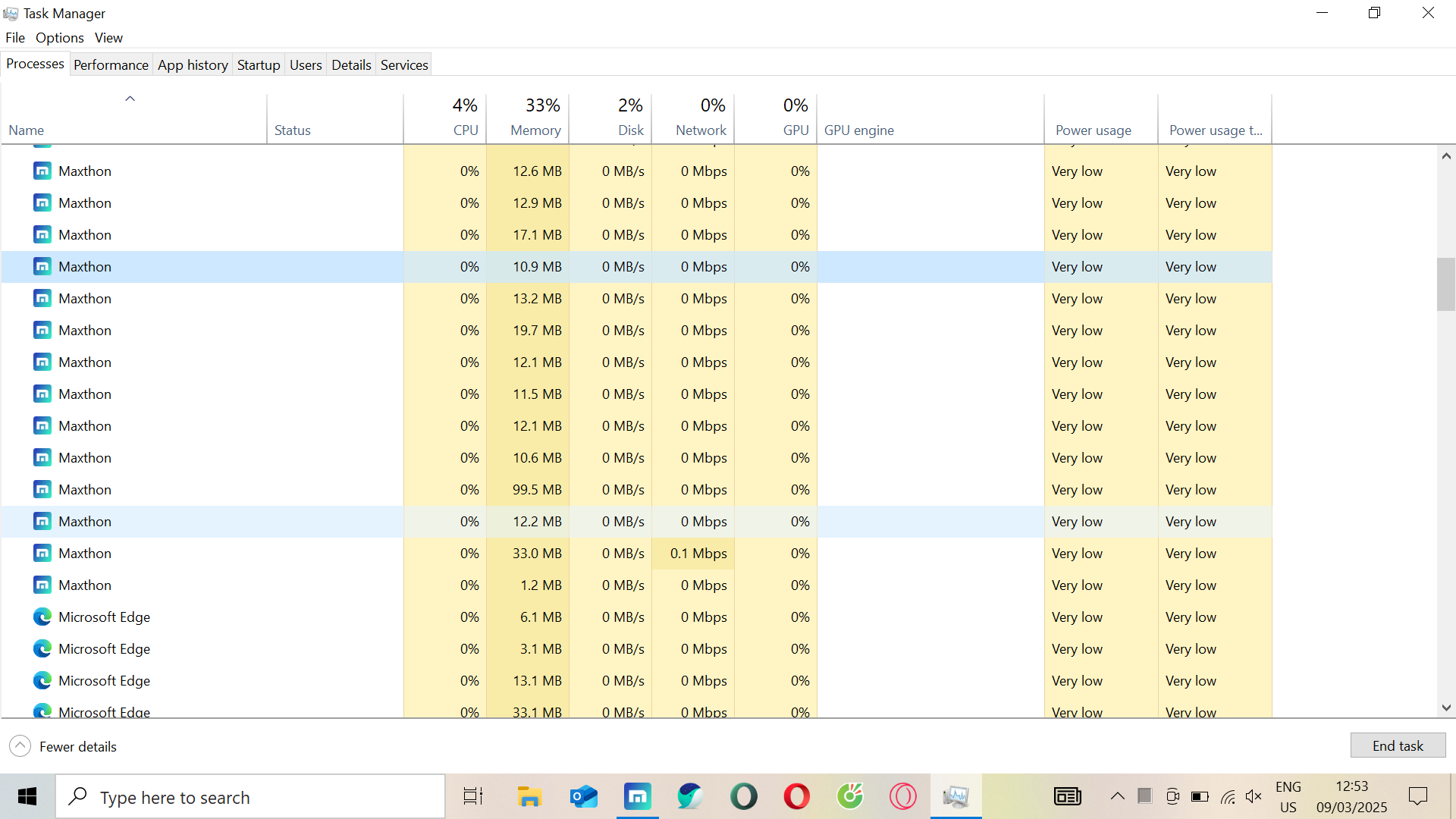Launch Outlook from the taskbar

[x=584, y=797]
